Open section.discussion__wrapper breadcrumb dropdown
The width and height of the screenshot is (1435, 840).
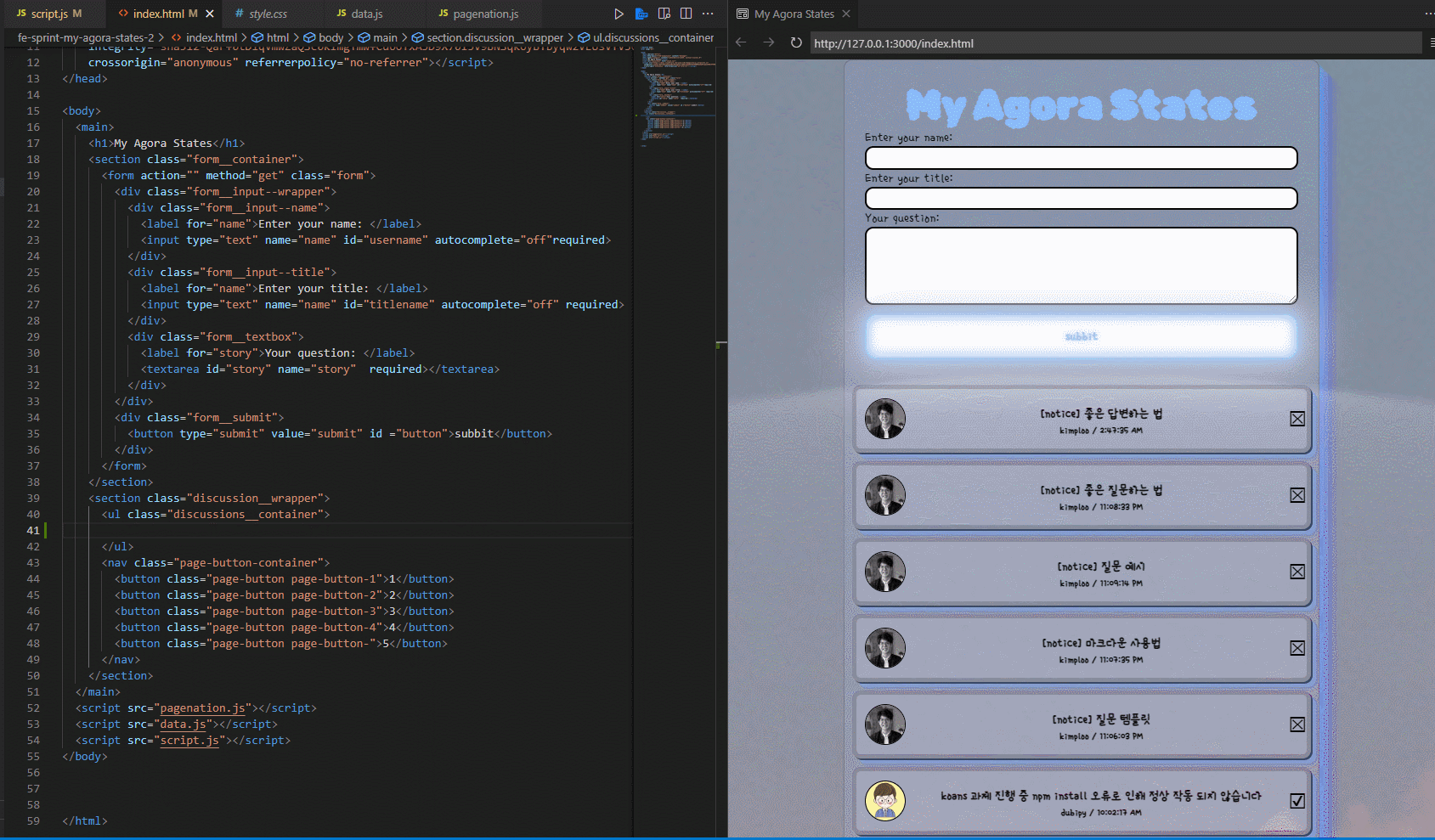point(488,37)
